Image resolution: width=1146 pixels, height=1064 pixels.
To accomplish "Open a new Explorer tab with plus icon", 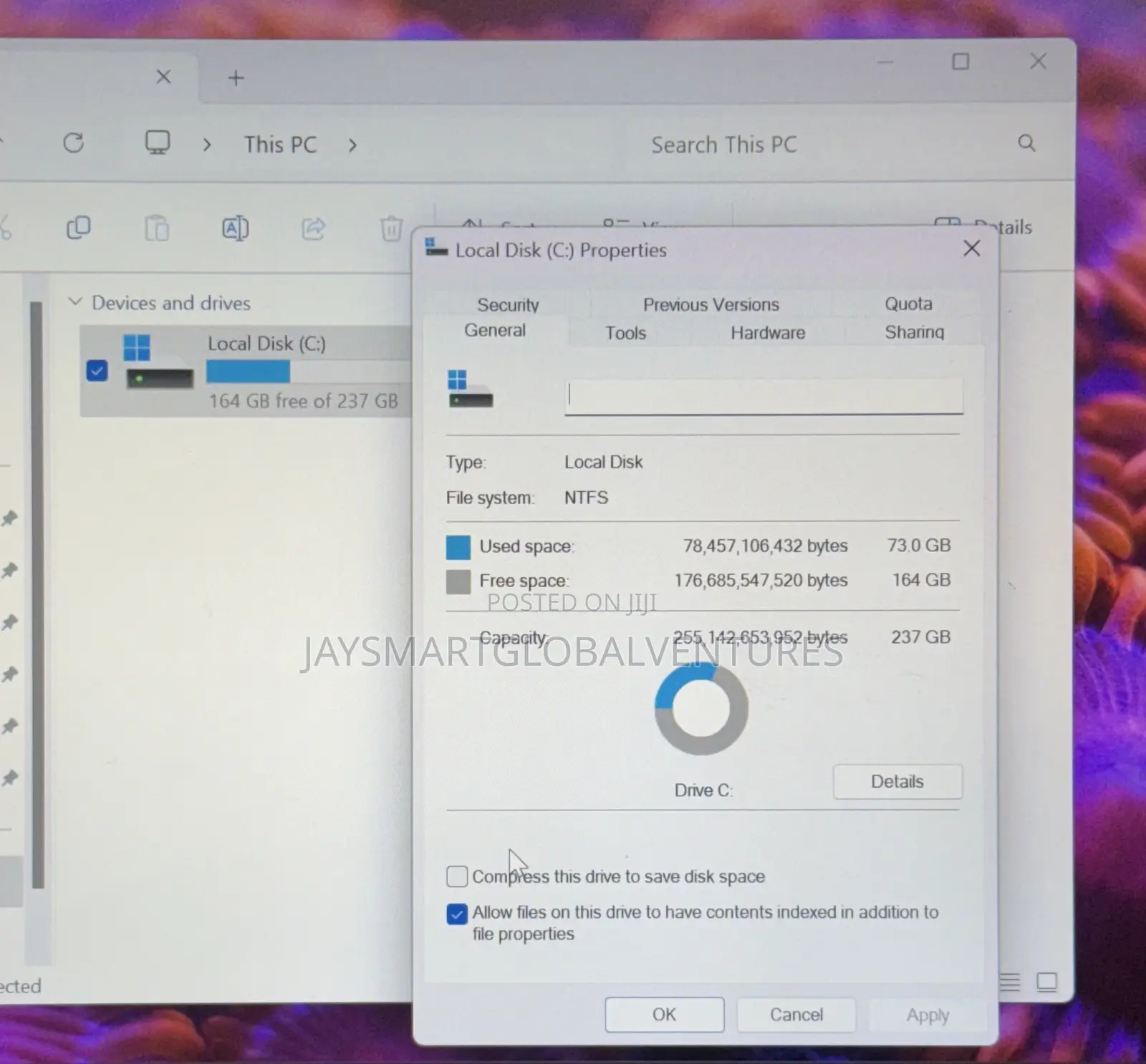I will (236, 78).
